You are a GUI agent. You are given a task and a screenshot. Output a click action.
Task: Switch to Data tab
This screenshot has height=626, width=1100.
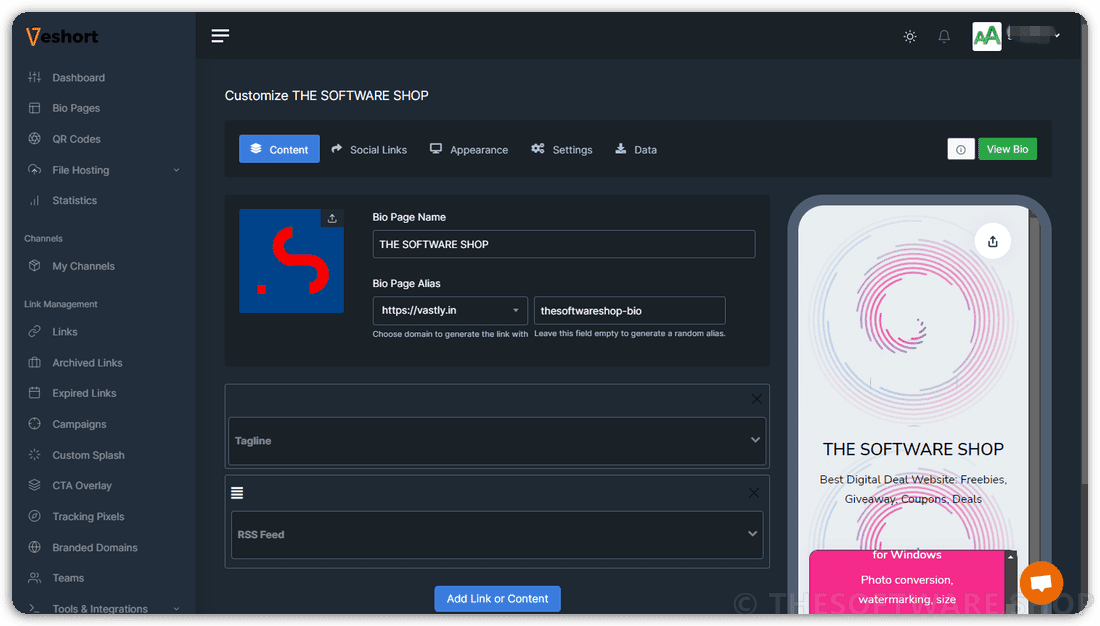pyautogui.click(x=636, y=149)
